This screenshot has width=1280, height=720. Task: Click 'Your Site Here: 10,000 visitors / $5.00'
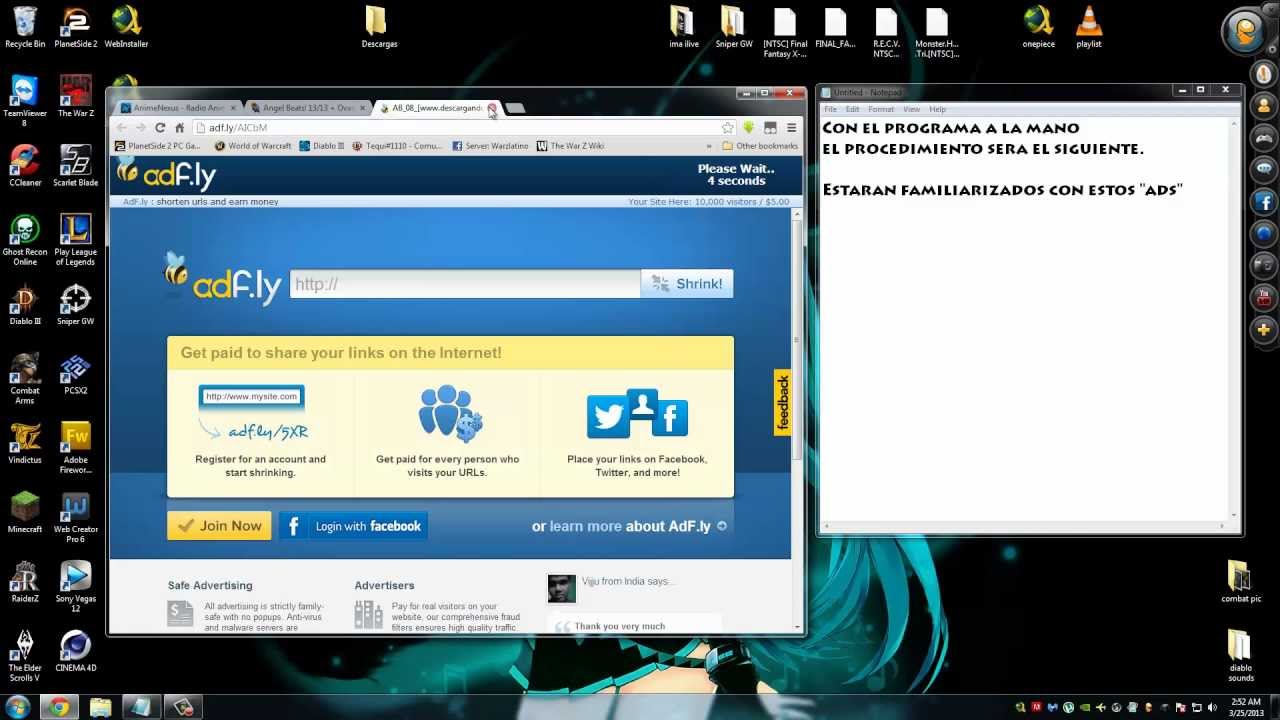(708, 202)
